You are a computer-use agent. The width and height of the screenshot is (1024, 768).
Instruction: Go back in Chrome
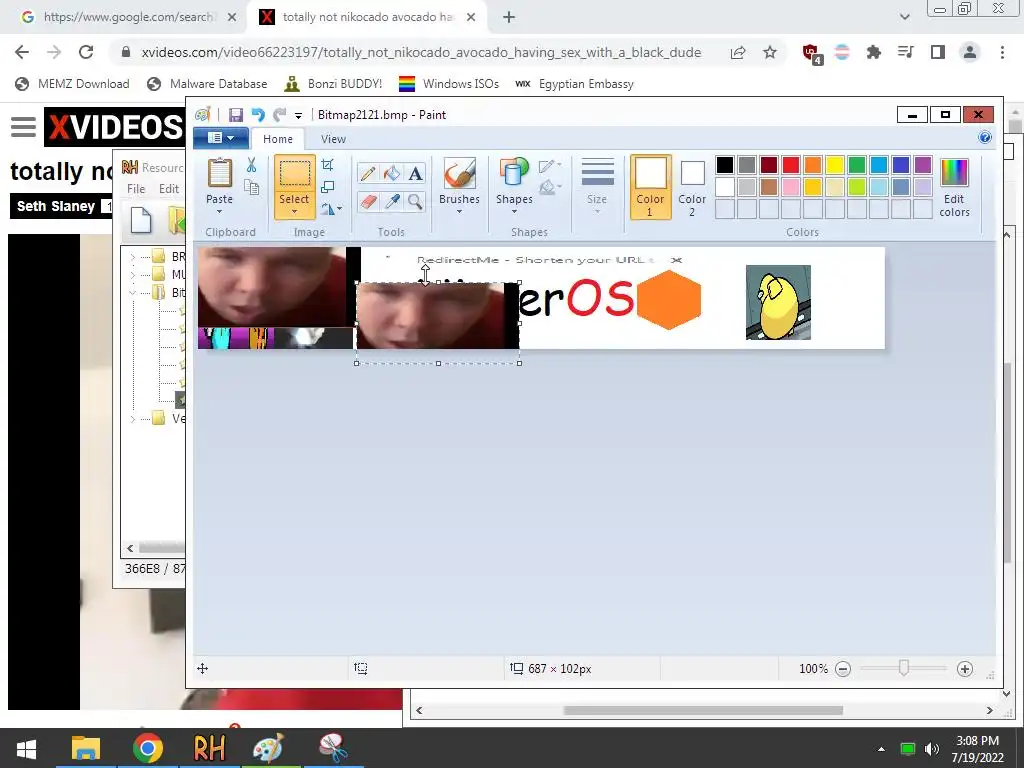(x=22, y=52)
